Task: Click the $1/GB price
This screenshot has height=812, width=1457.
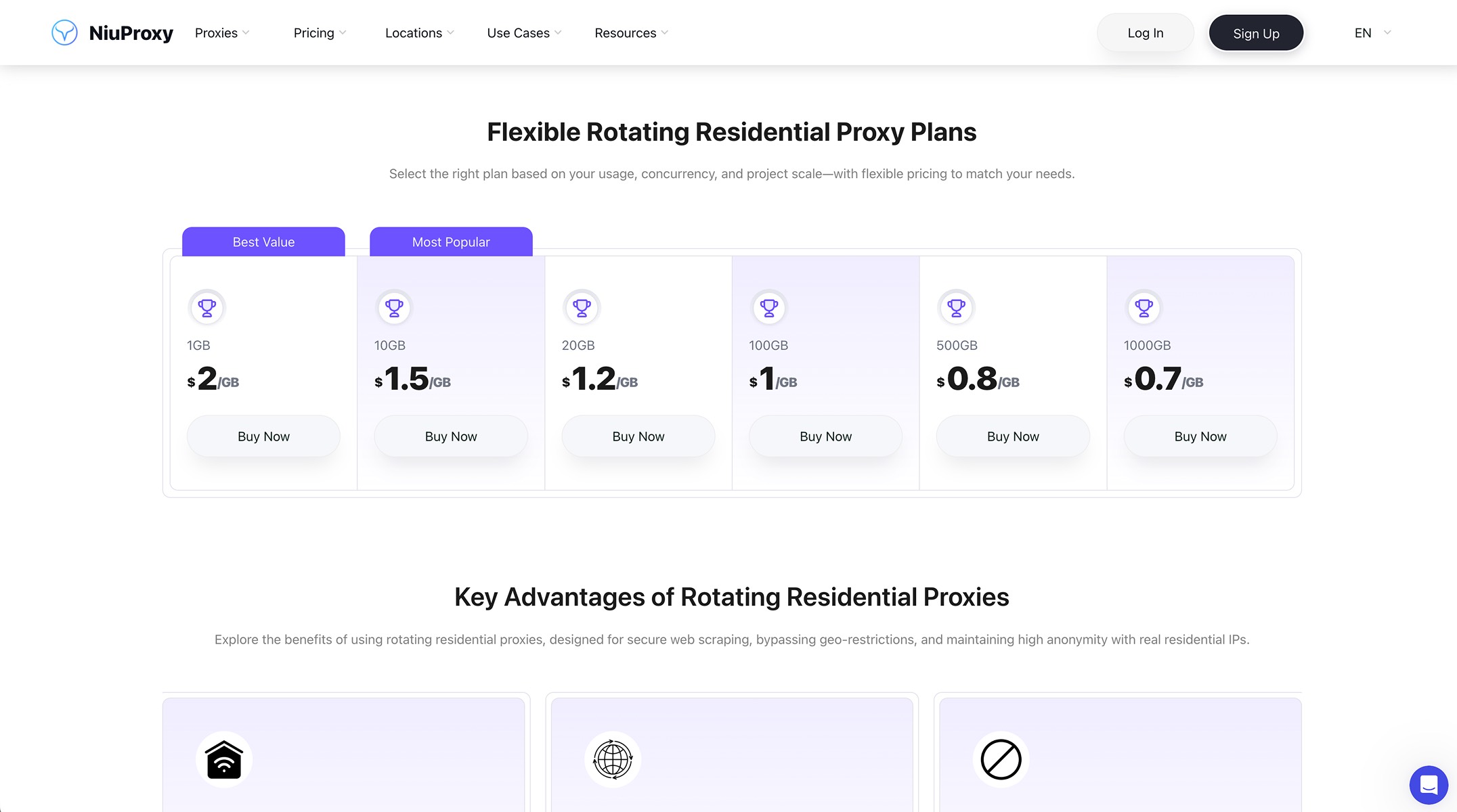Action: click(x=773, y=379)
